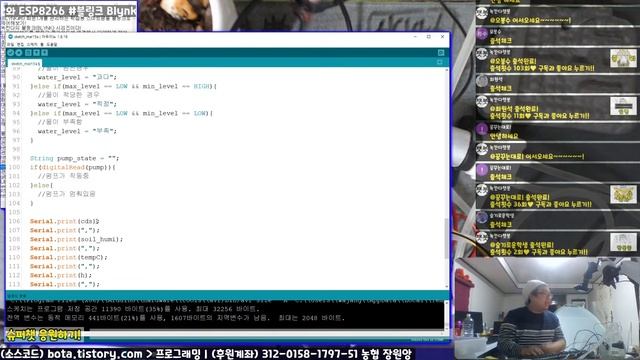
Task: Close the Arduino IDE window
Action: pyautogui.click(x=442, y=37)
